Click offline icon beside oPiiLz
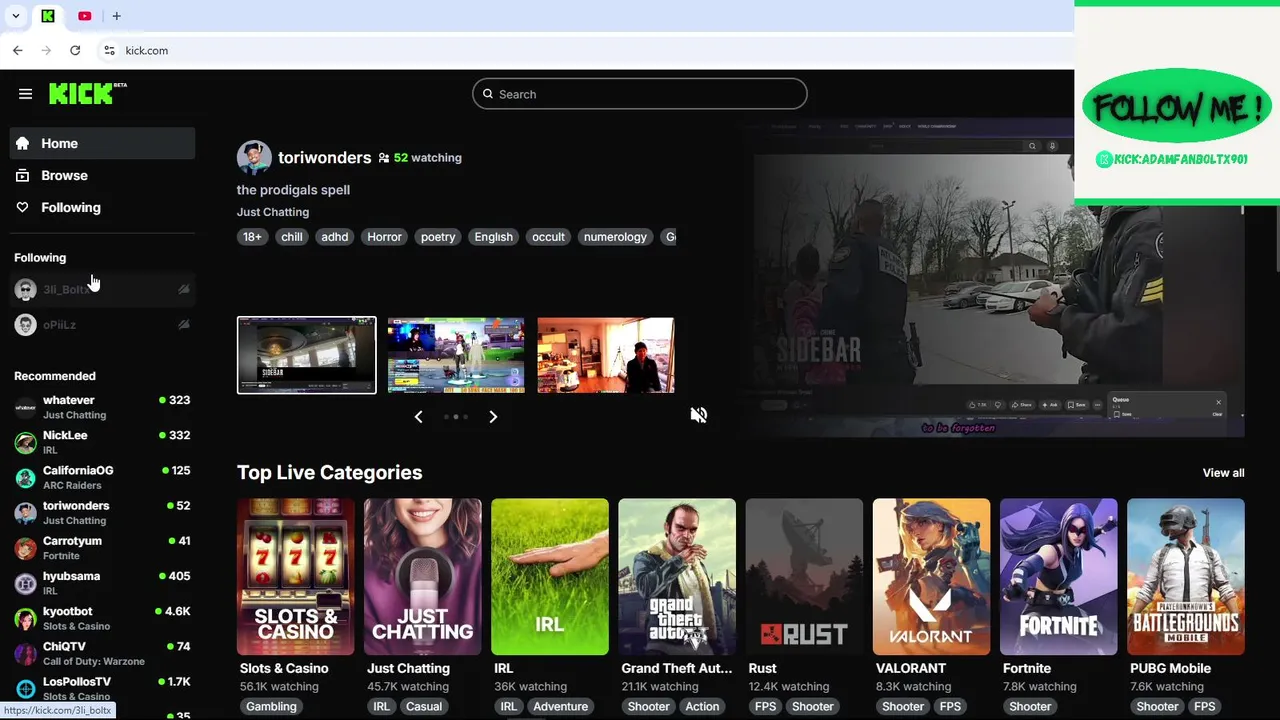The height and width of the screenshot is (720, 1280). pyautogui.click(x=184, y=324)
